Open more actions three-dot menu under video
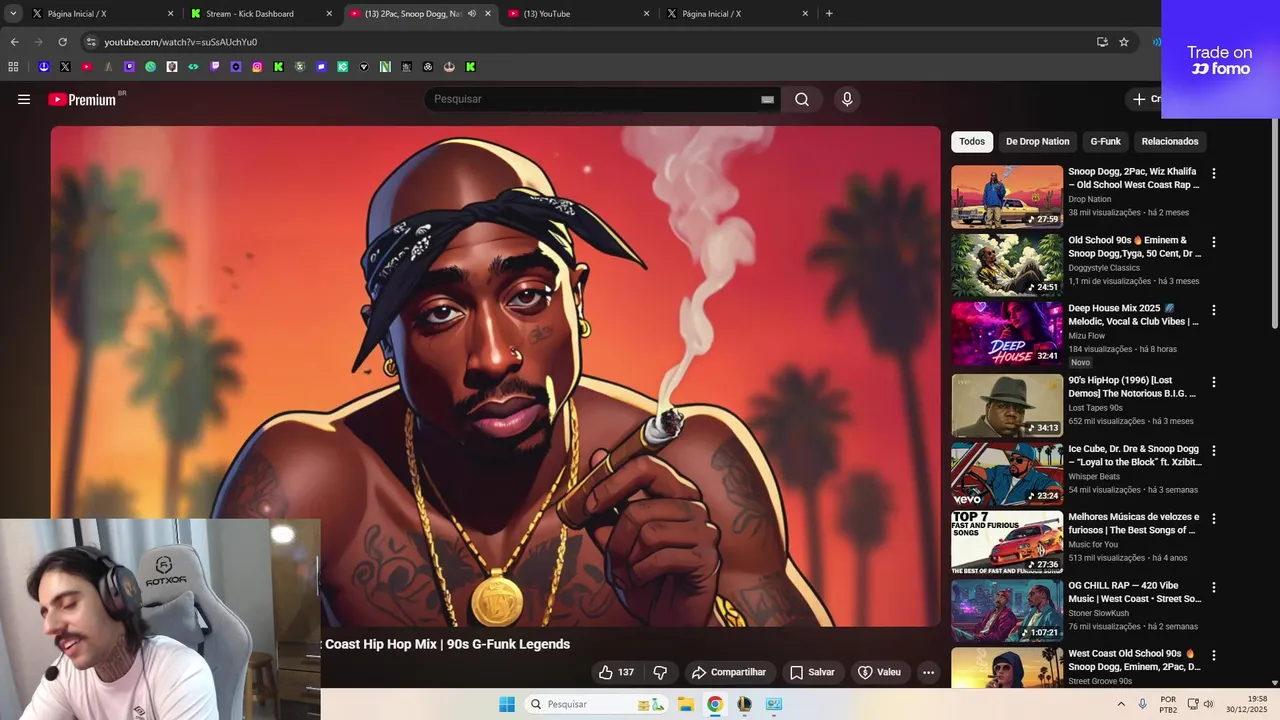Viewport: 1280px width, 720px height. coord(928,672)
